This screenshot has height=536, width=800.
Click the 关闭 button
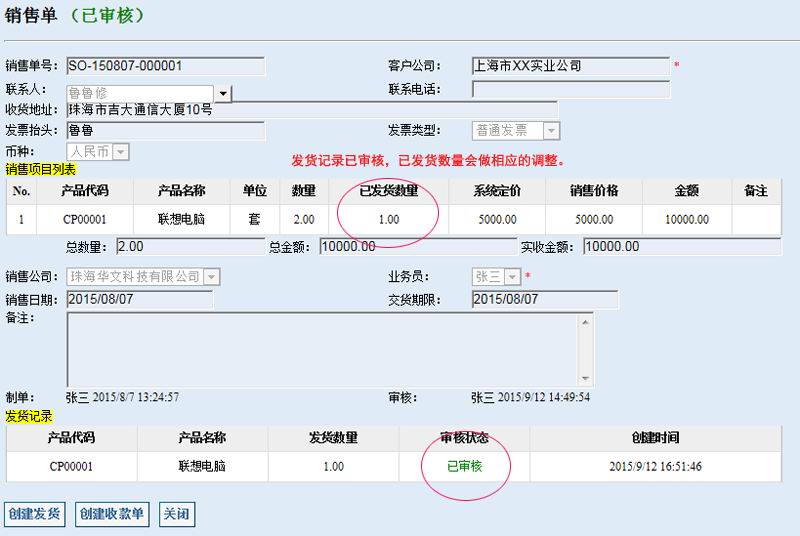(177, 514)
